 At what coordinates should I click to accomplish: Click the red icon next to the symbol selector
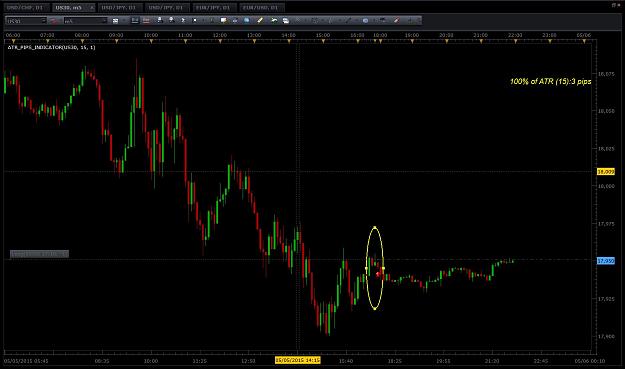(54, 21)
